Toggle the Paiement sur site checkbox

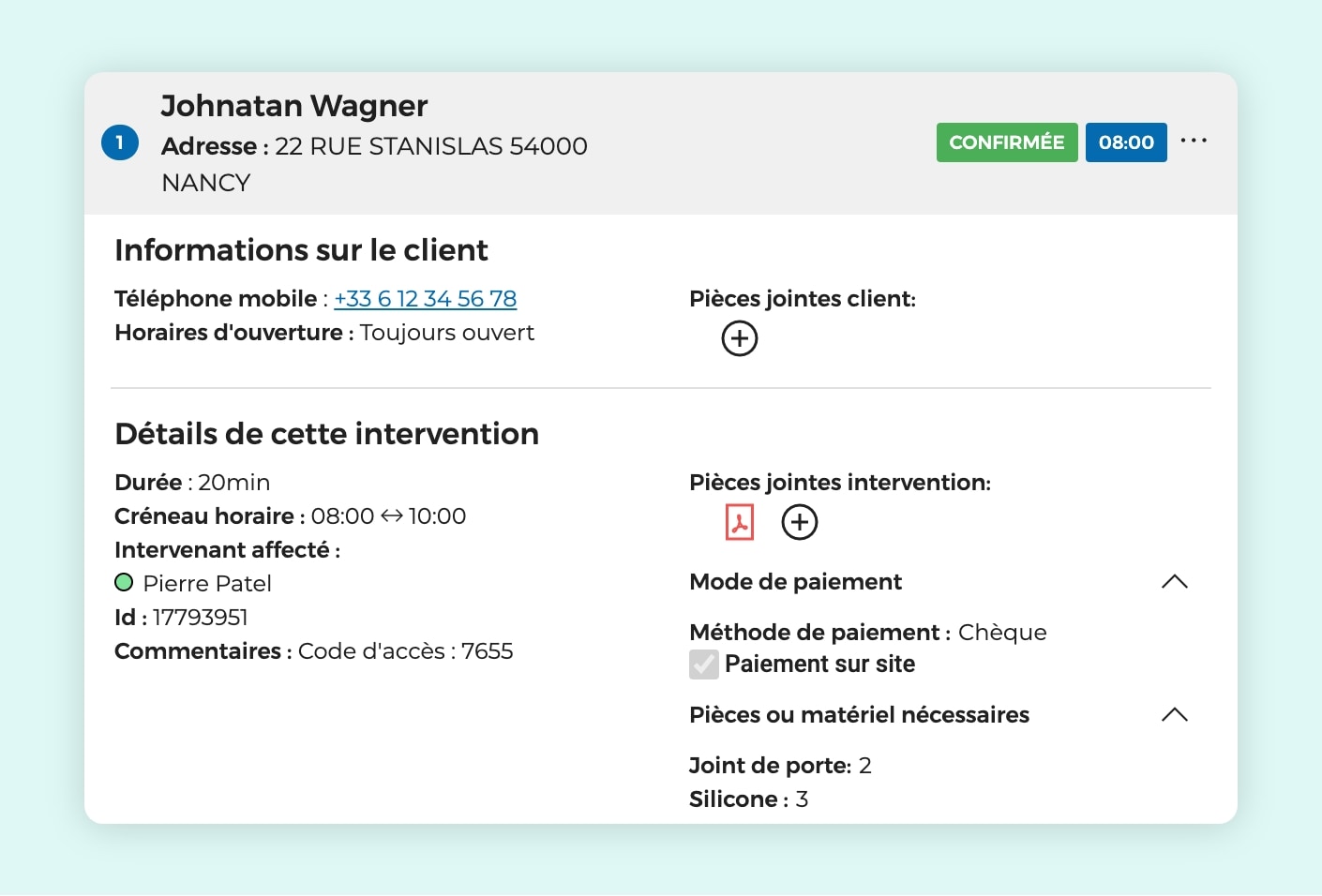point(704,665)
